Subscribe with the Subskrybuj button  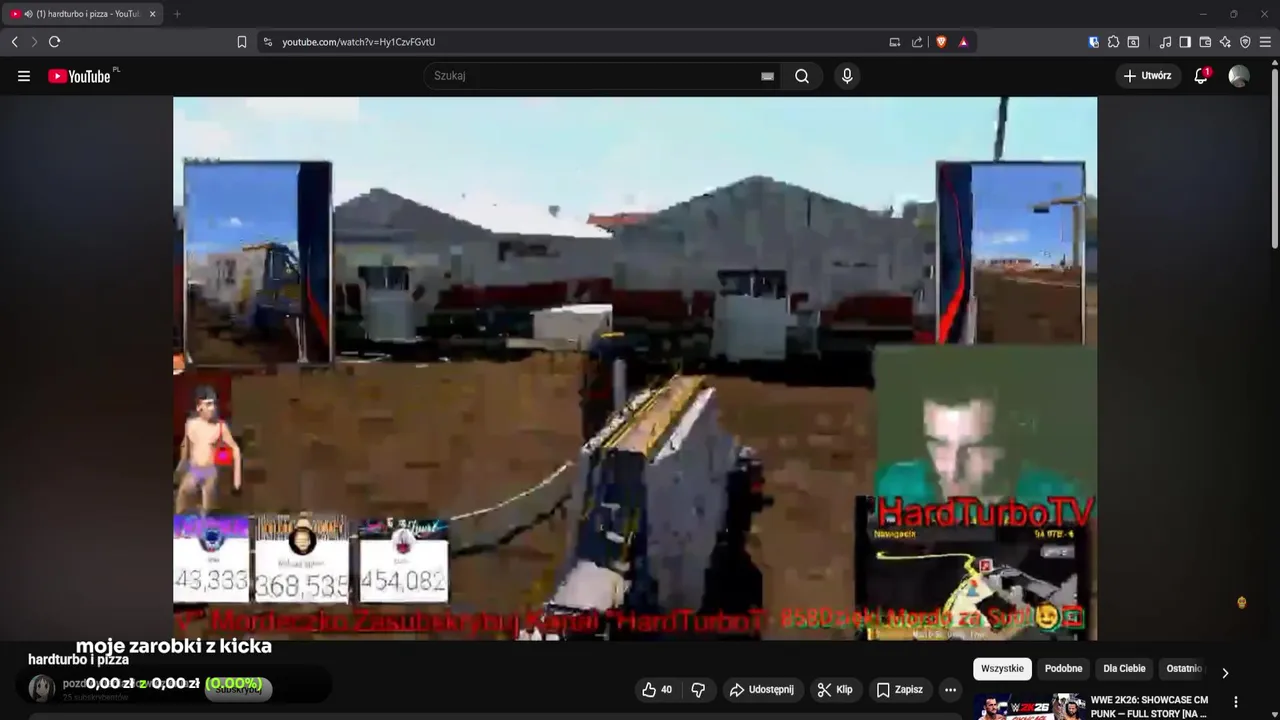(x=238, y=689)
